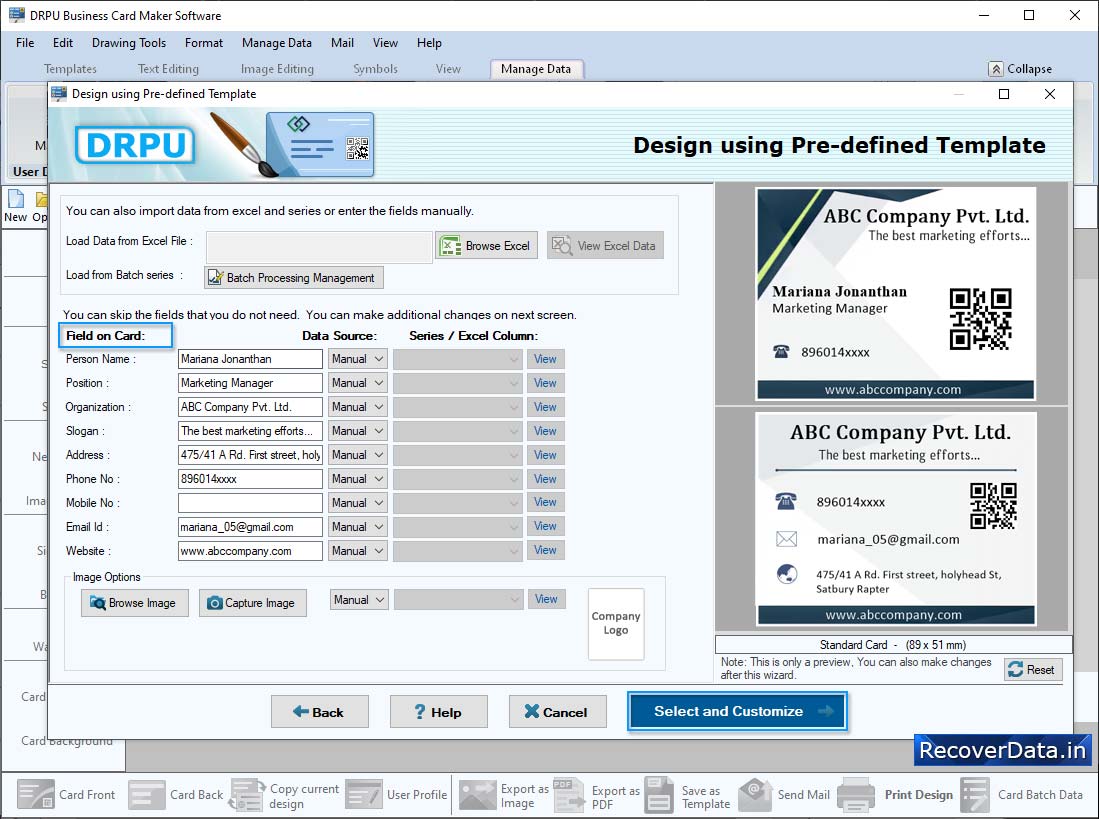Switch to the Manage Data tab
The width and height of the screenshot is (1099, 819).
pyautogui.click(x=536, y=69)
